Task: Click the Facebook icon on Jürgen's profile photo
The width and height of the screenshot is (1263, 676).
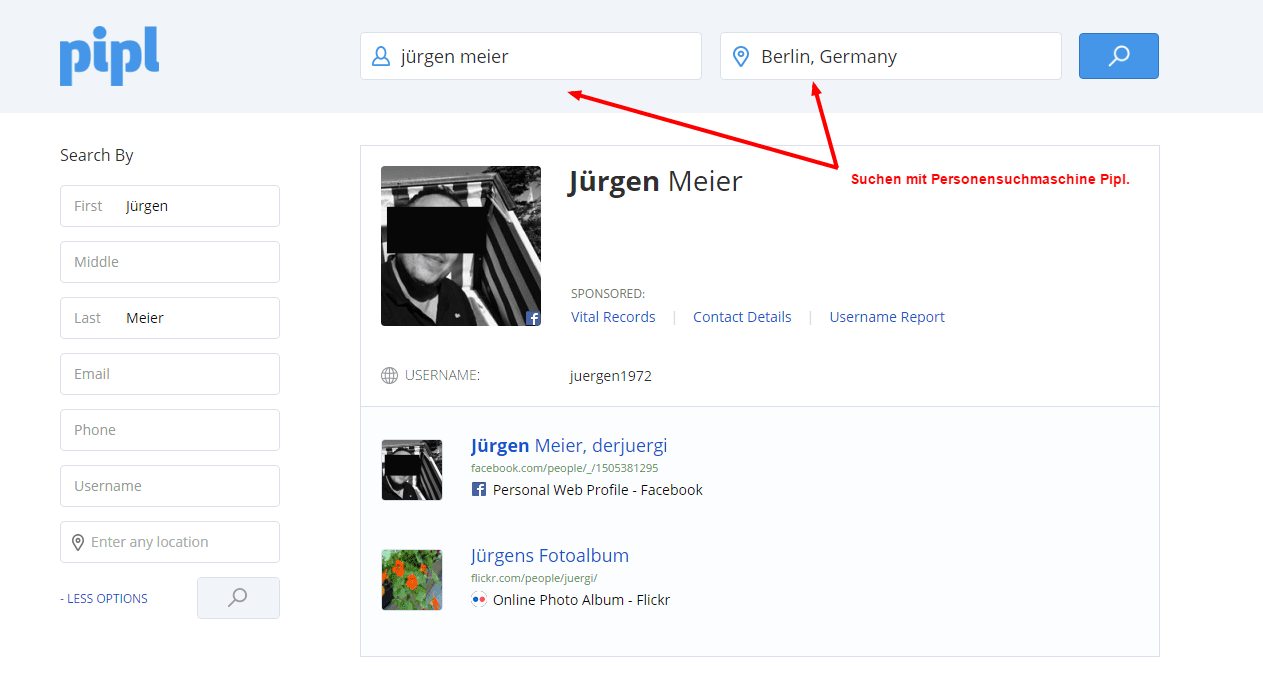Action: click(532, 316)
